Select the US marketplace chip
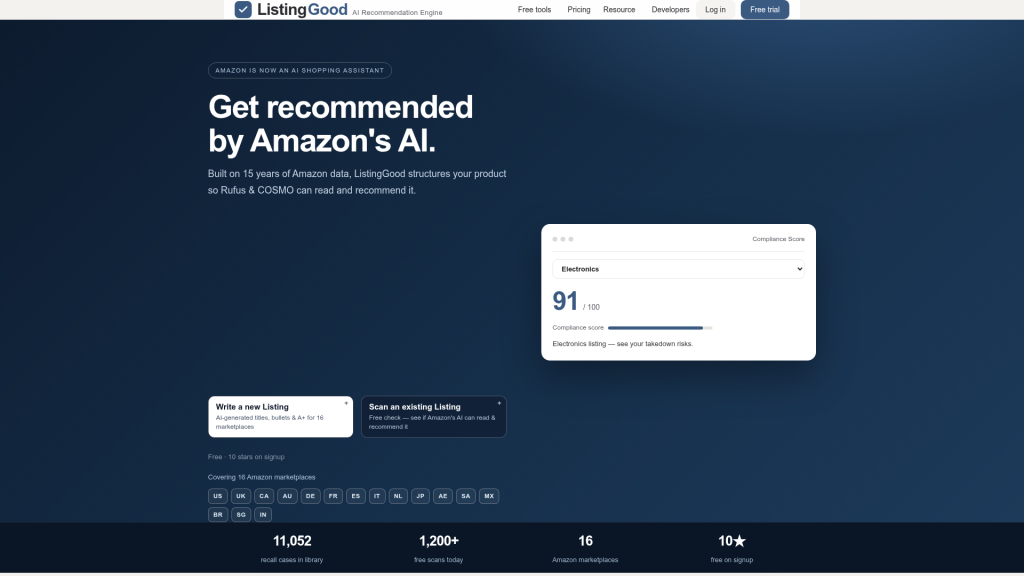 click(217, 496)
